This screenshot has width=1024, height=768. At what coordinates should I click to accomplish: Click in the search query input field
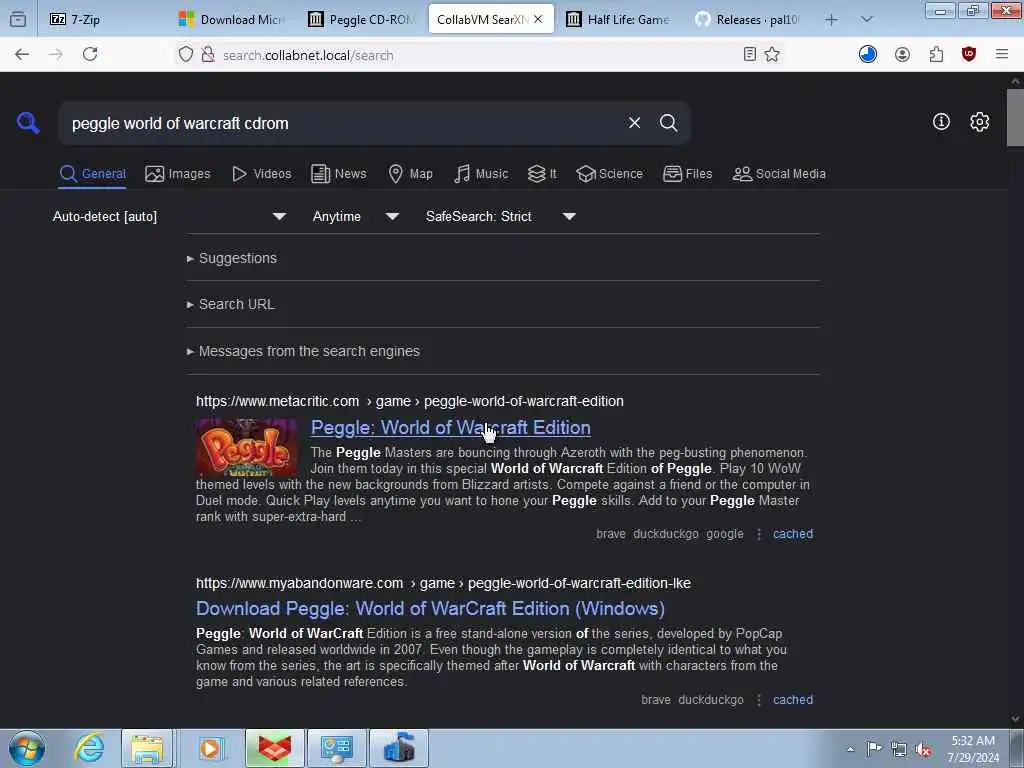tap(343, 123)
